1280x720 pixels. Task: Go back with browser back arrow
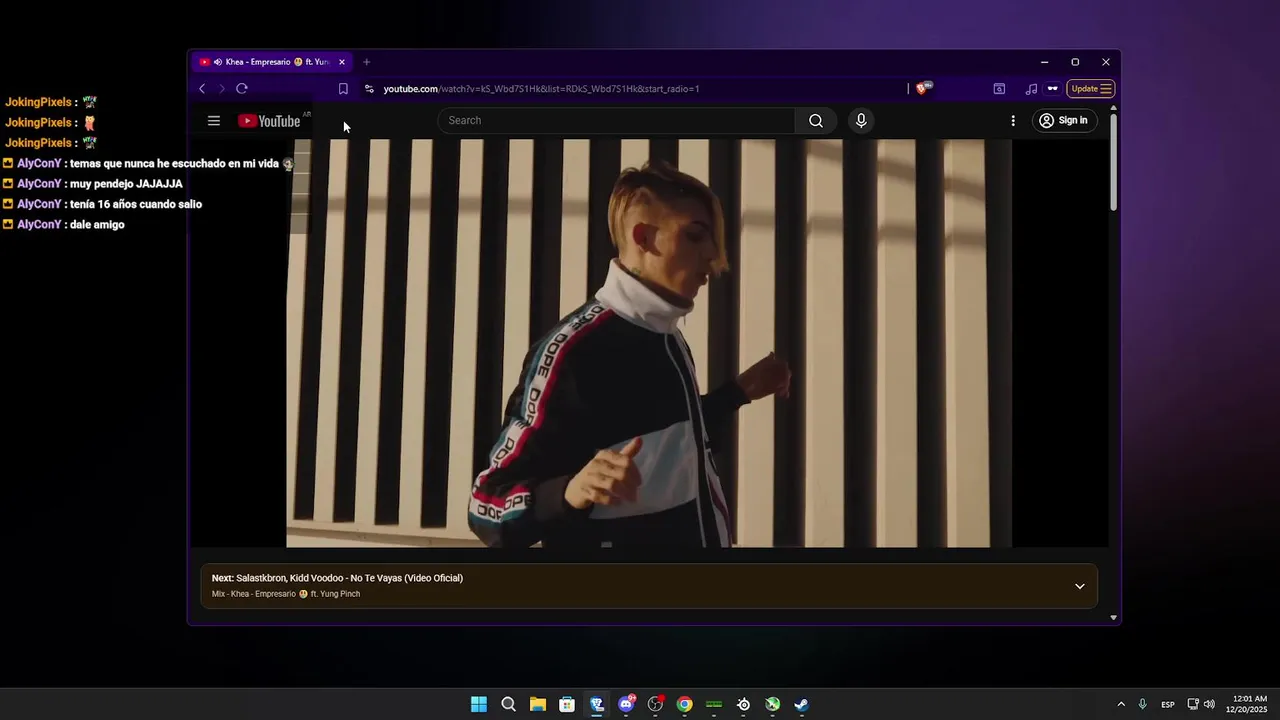tap(202, 89)
